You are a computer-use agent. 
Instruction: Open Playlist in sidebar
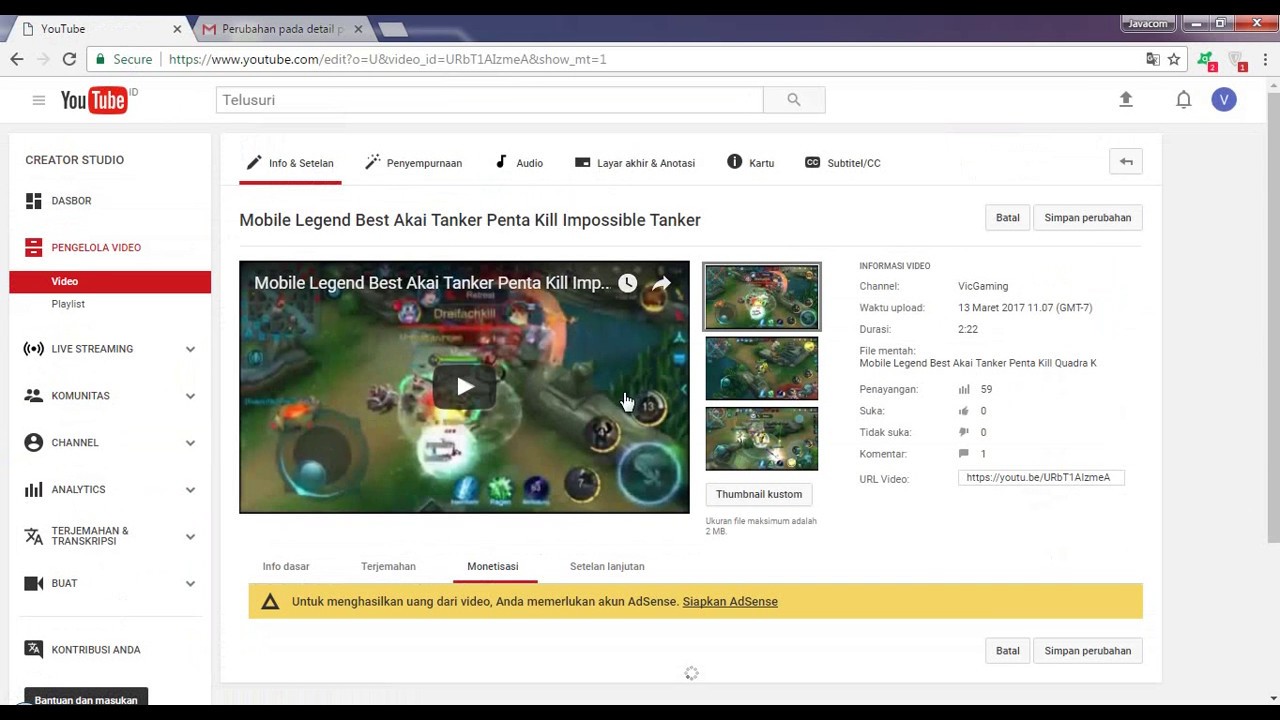(68, 304)
